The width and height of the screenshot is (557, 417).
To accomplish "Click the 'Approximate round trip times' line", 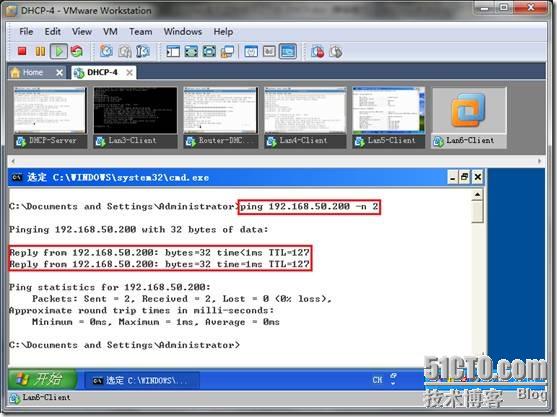I will tap(142, 310).
